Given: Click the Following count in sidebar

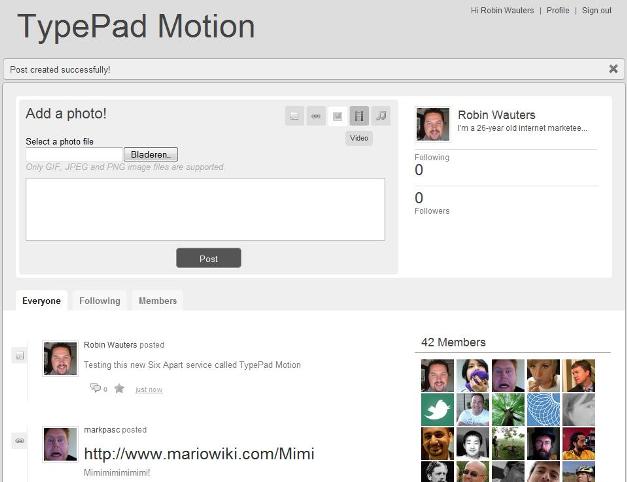Looking at the screenshot, I should (419, 170).
